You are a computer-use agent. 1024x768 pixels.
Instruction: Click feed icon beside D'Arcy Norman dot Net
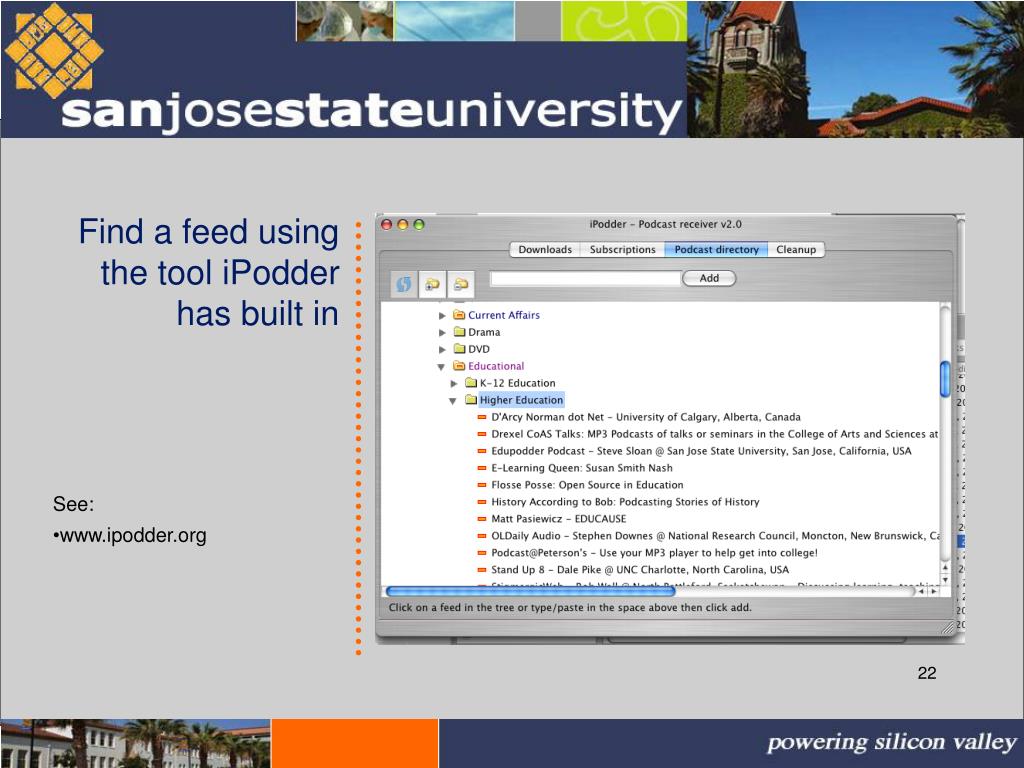click(x=482, y=417)
